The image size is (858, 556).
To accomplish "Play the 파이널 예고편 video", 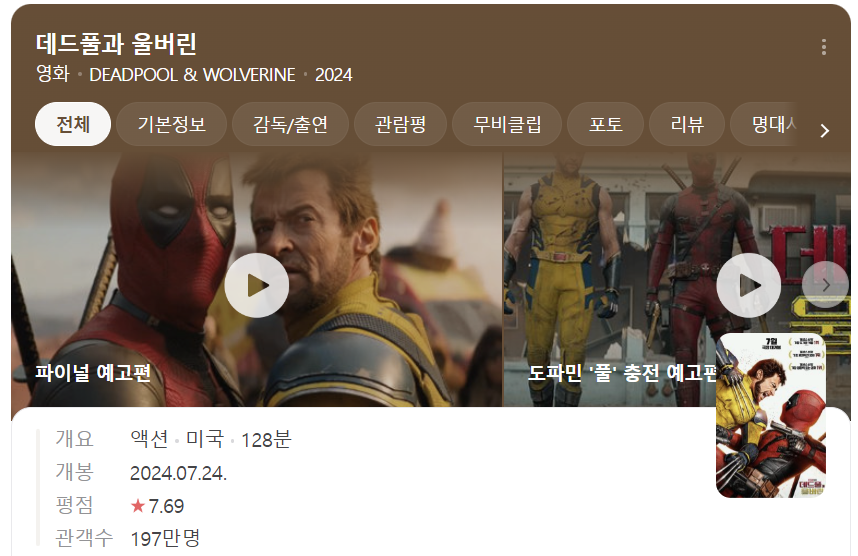I will [x=257, y=285].
